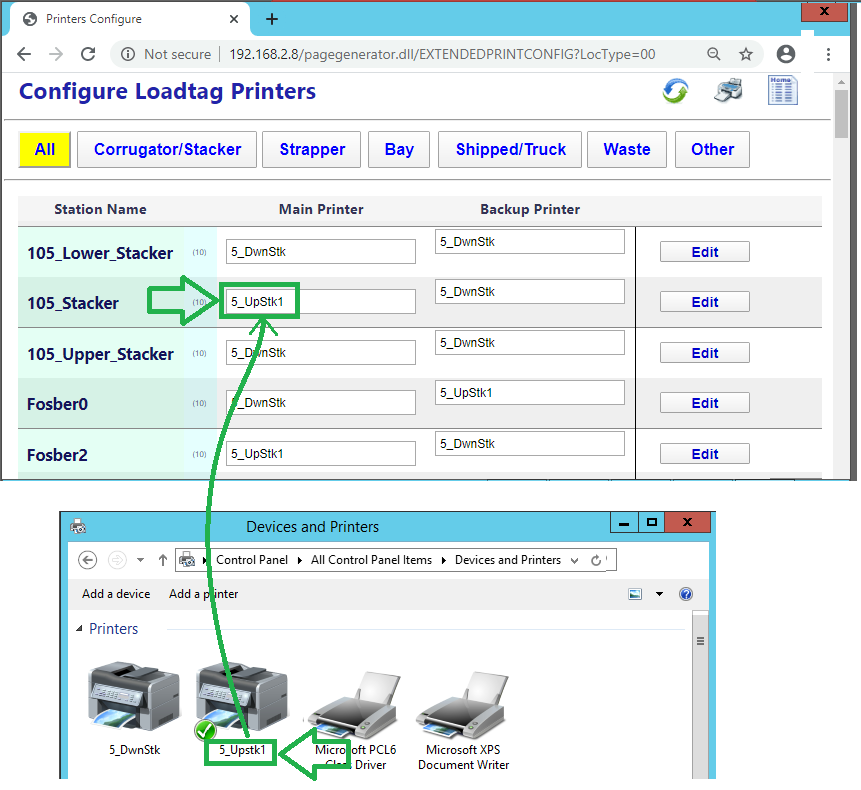The image size is (861, 790).
Task: Click the zoom magnifier icon in address bar
Action: [713, 54]
